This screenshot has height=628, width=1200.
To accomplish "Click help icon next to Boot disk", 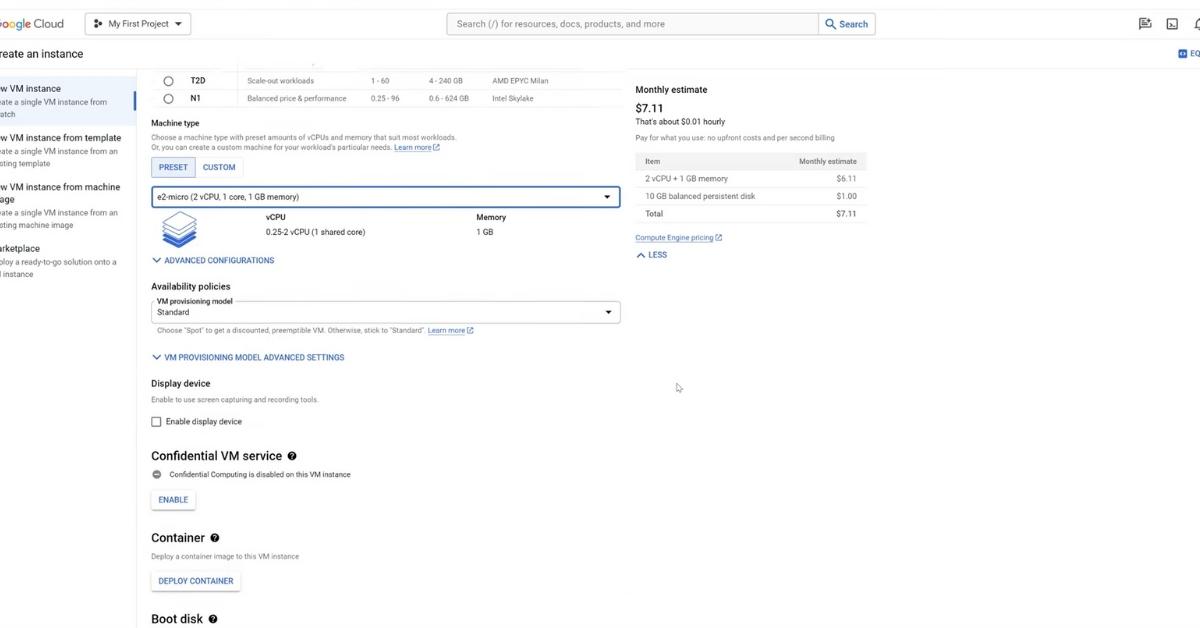I will pos(213,619).
